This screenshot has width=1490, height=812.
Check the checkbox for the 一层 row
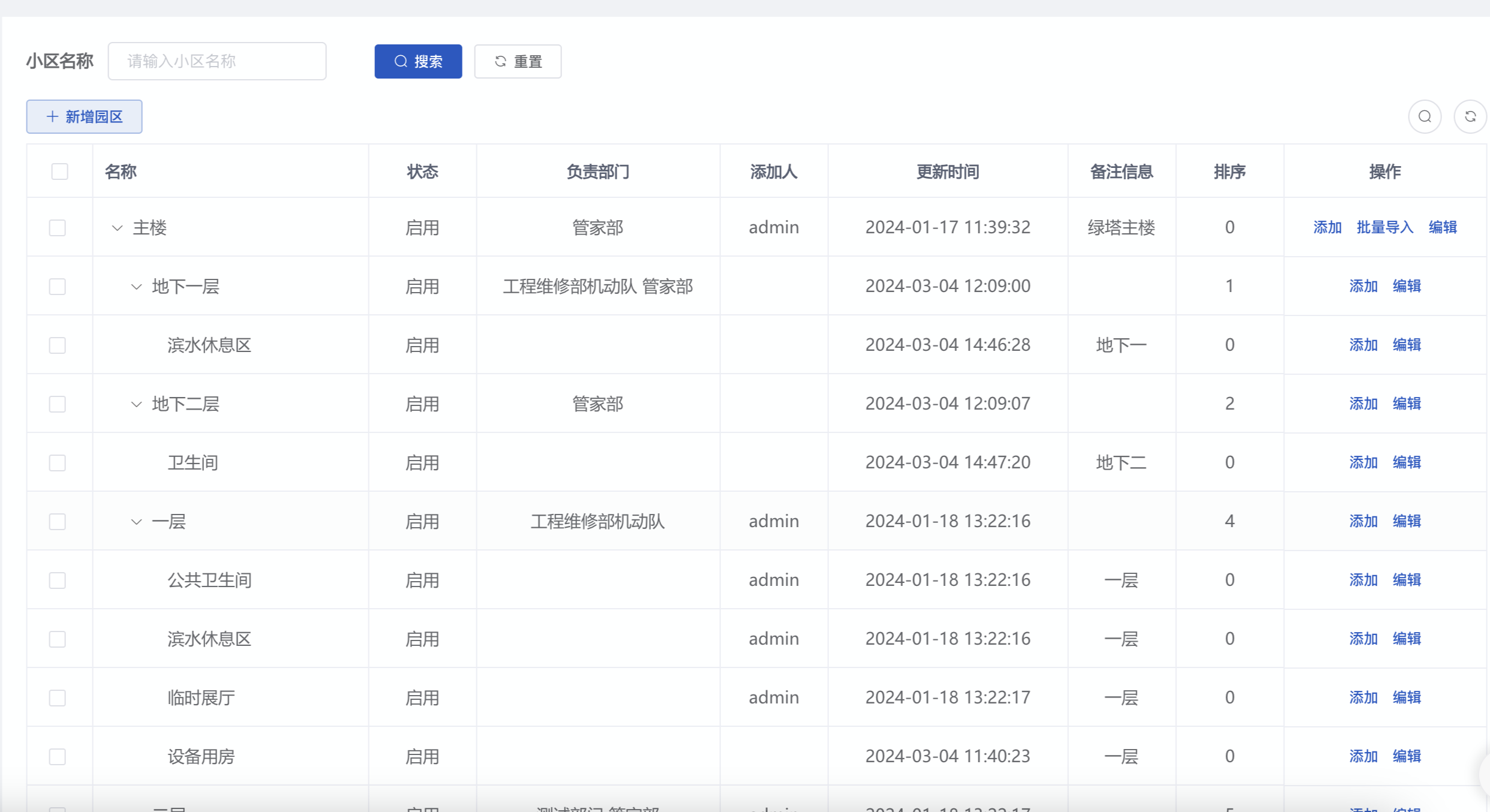(x=58, y=522)
